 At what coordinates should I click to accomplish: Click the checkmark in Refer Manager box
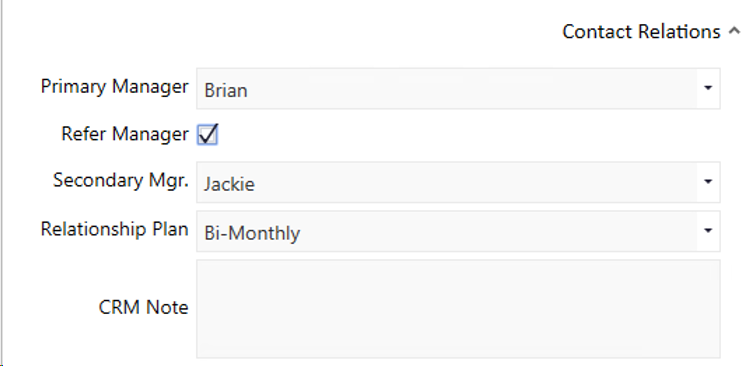[208, 134]
